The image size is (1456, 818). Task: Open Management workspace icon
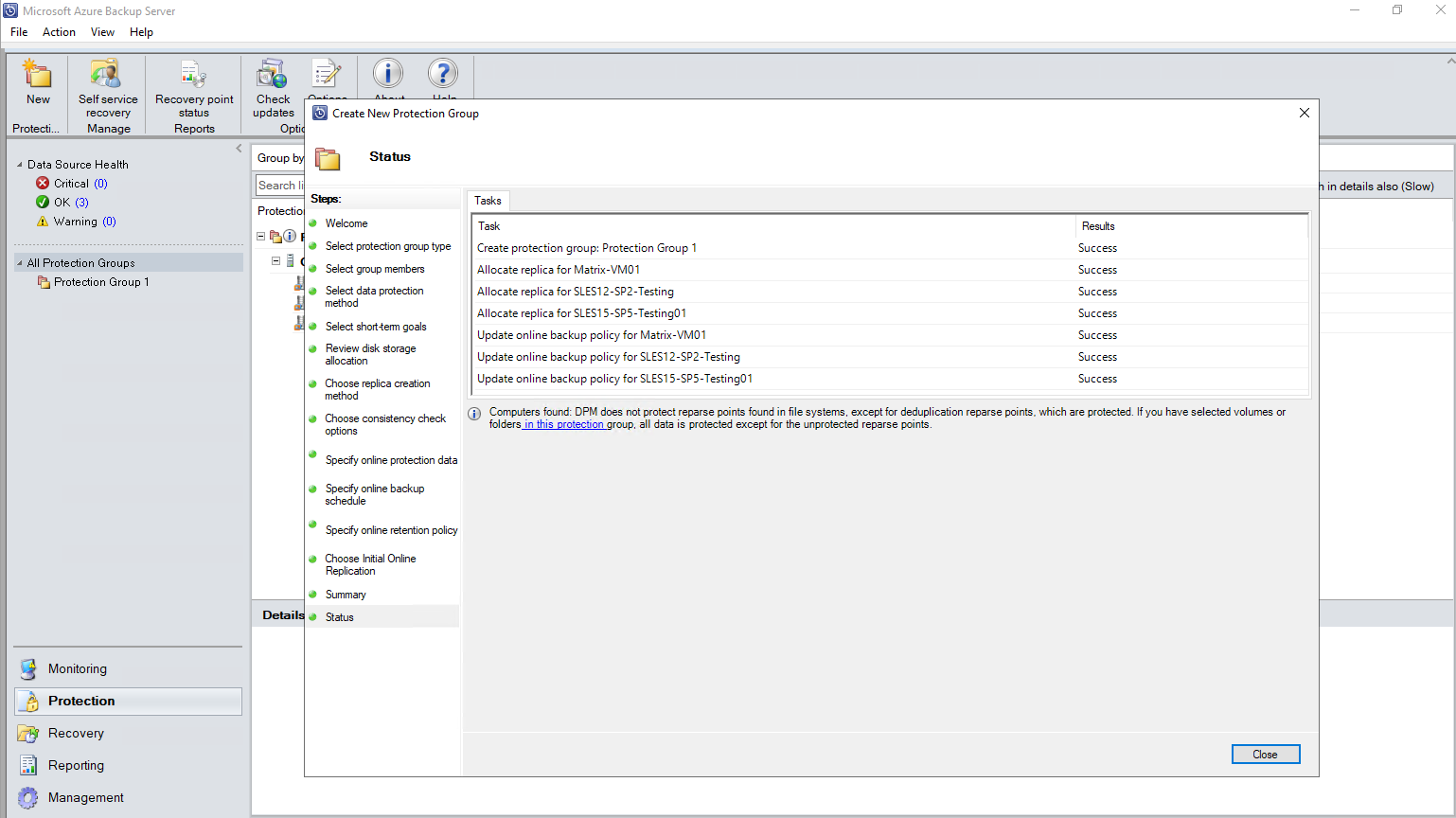point(28,797)
